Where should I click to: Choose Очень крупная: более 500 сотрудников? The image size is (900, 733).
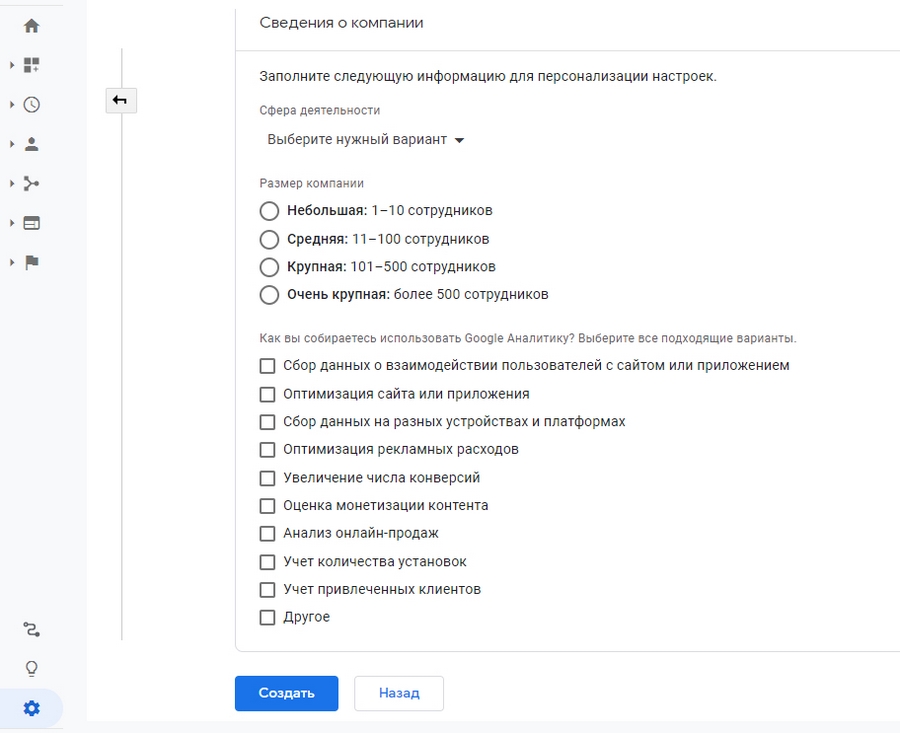(268, 295)
